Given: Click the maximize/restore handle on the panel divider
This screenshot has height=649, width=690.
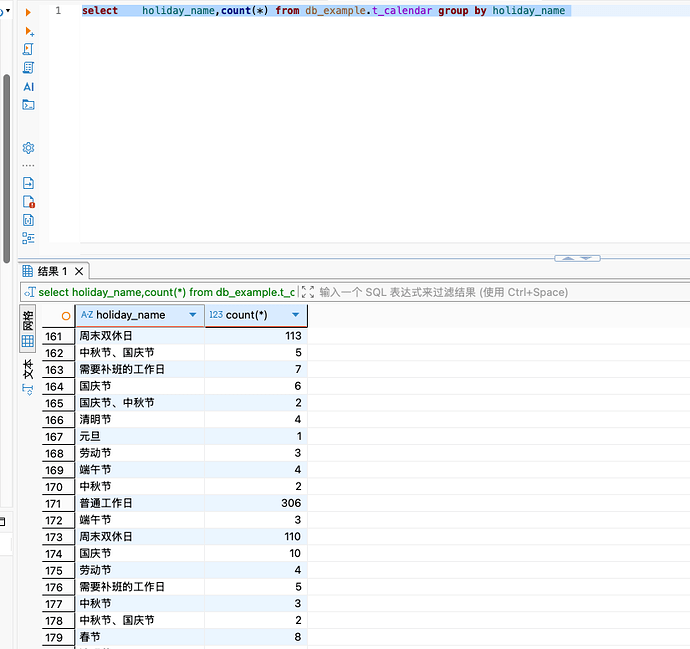Looking at the screenshot, I should click(577, 258).
